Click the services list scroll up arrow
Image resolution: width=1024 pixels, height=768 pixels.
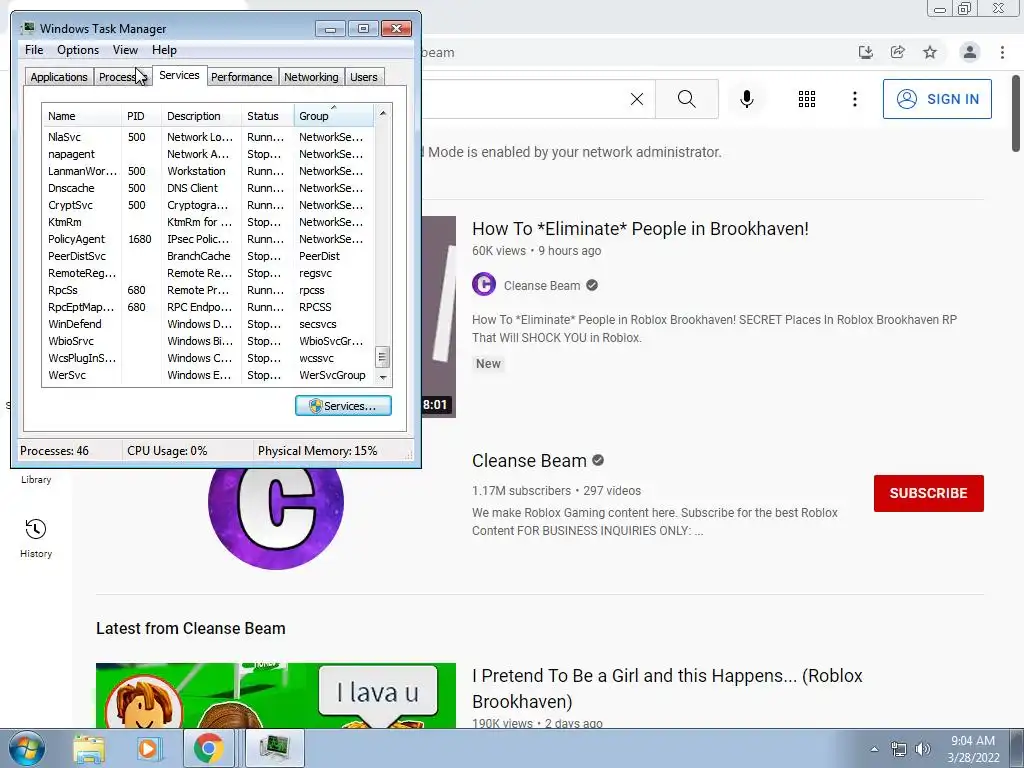(x=383, y=113)
